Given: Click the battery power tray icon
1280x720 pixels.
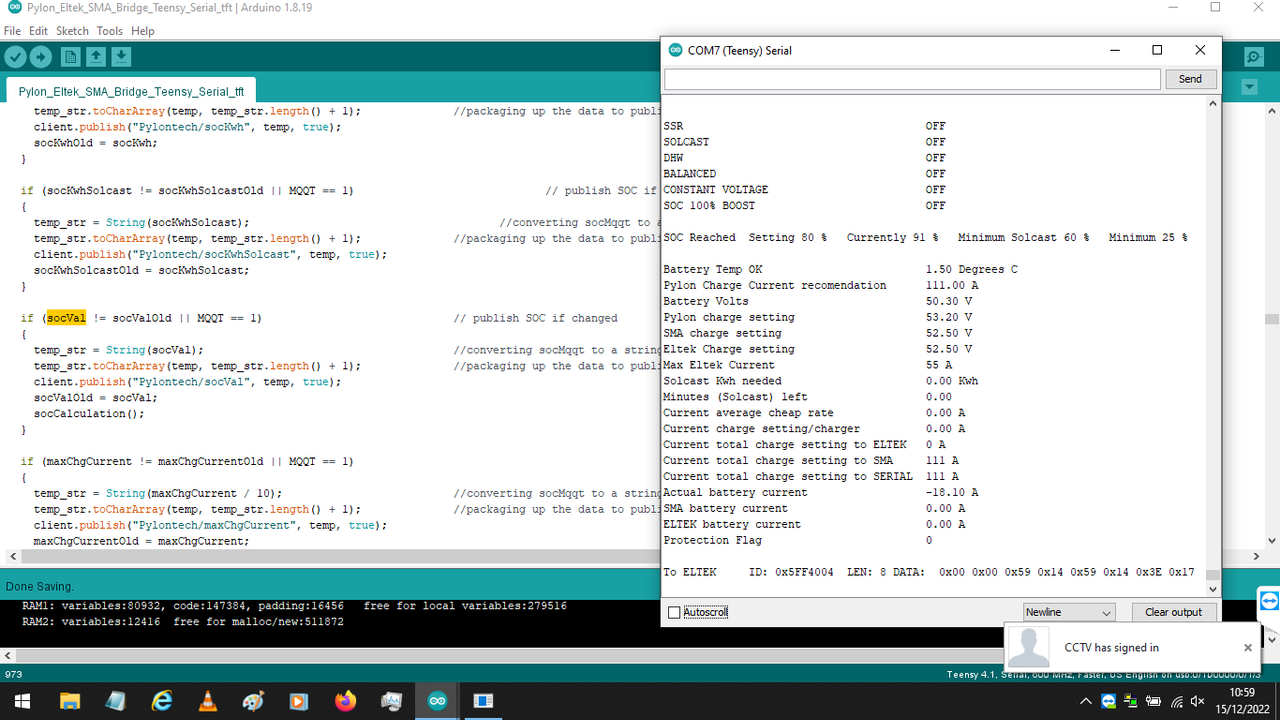Looking at the screenshot, I should [1153, 701].
